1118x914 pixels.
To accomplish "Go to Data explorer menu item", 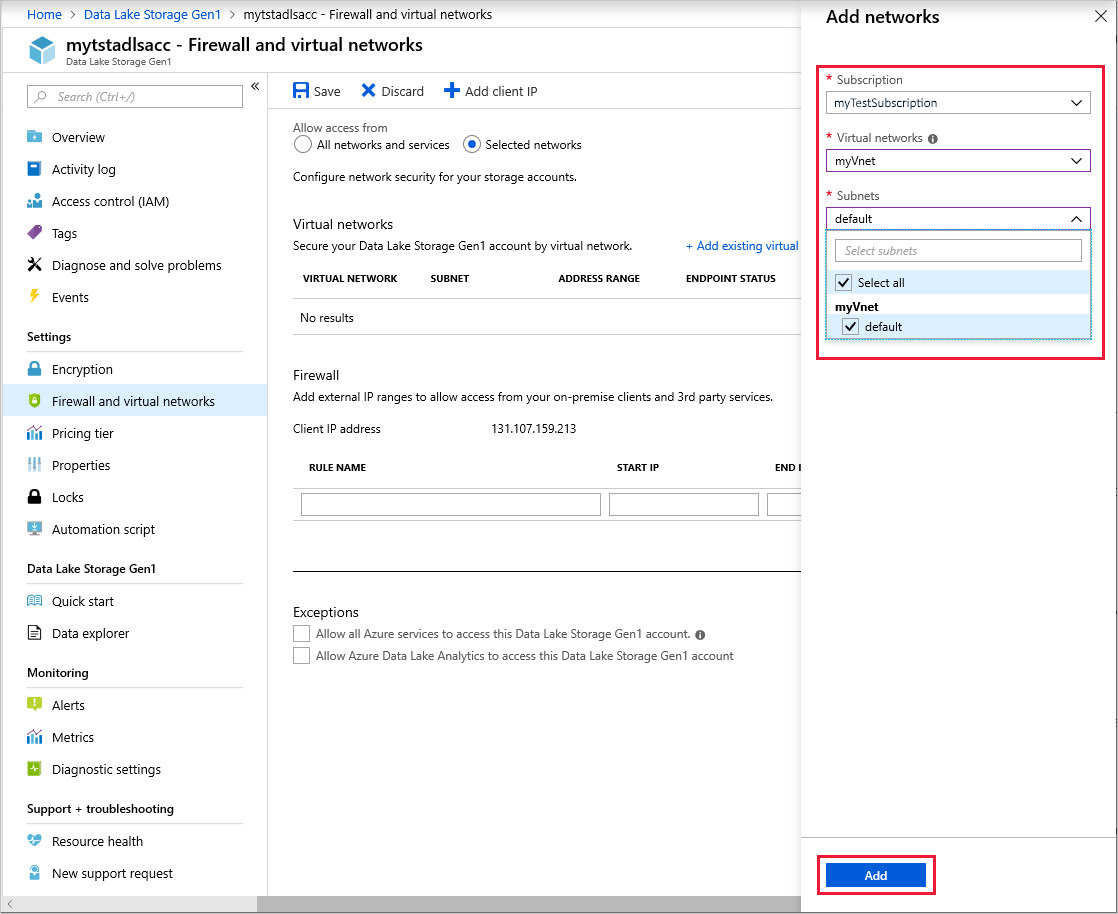I will click(x=90, y=633).
